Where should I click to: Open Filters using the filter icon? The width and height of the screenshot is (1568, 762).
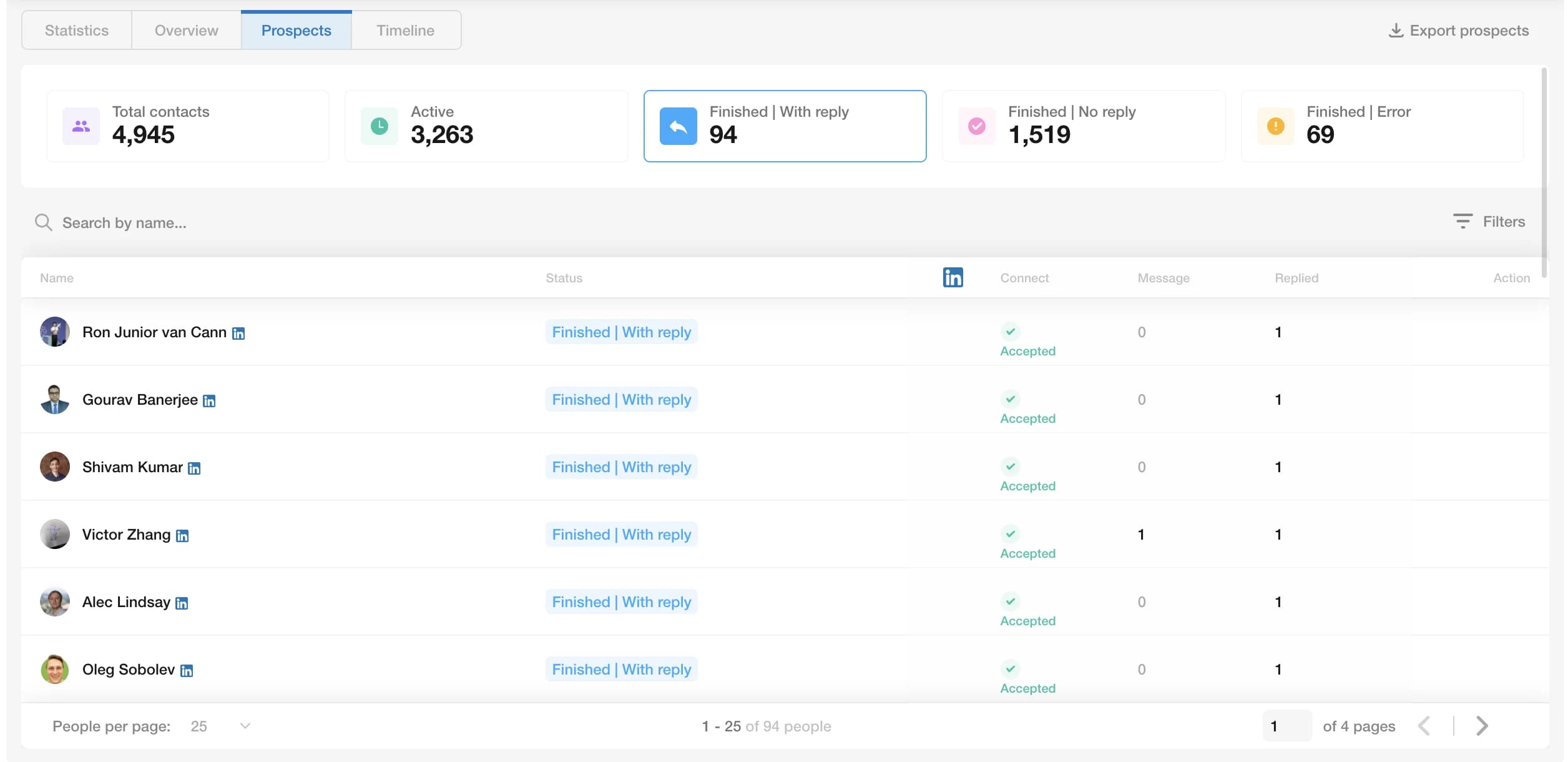(1463, 221)
